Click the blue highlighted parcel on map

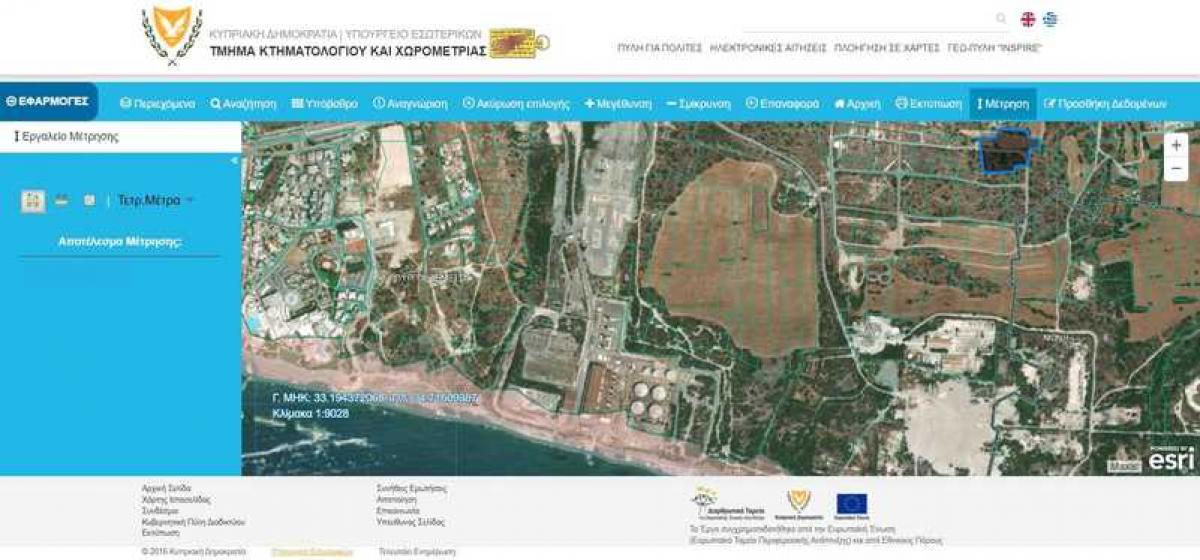[1006, 153]
